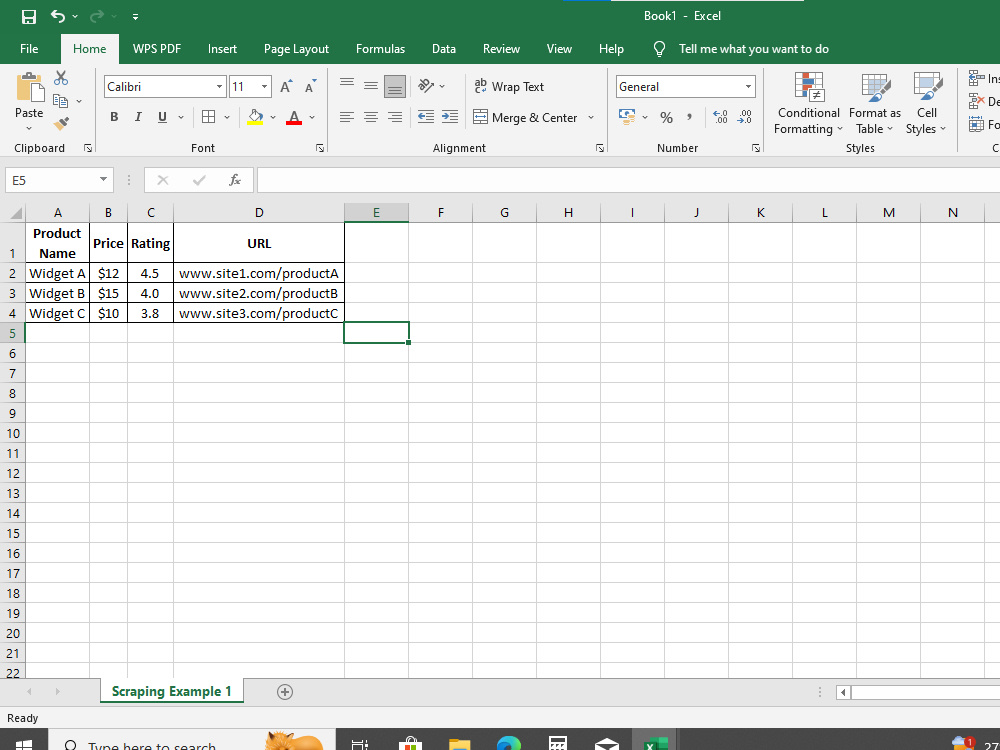Click Format as Table button
The width and height of the screenshot is (1000, 750).
click(875, 104)
